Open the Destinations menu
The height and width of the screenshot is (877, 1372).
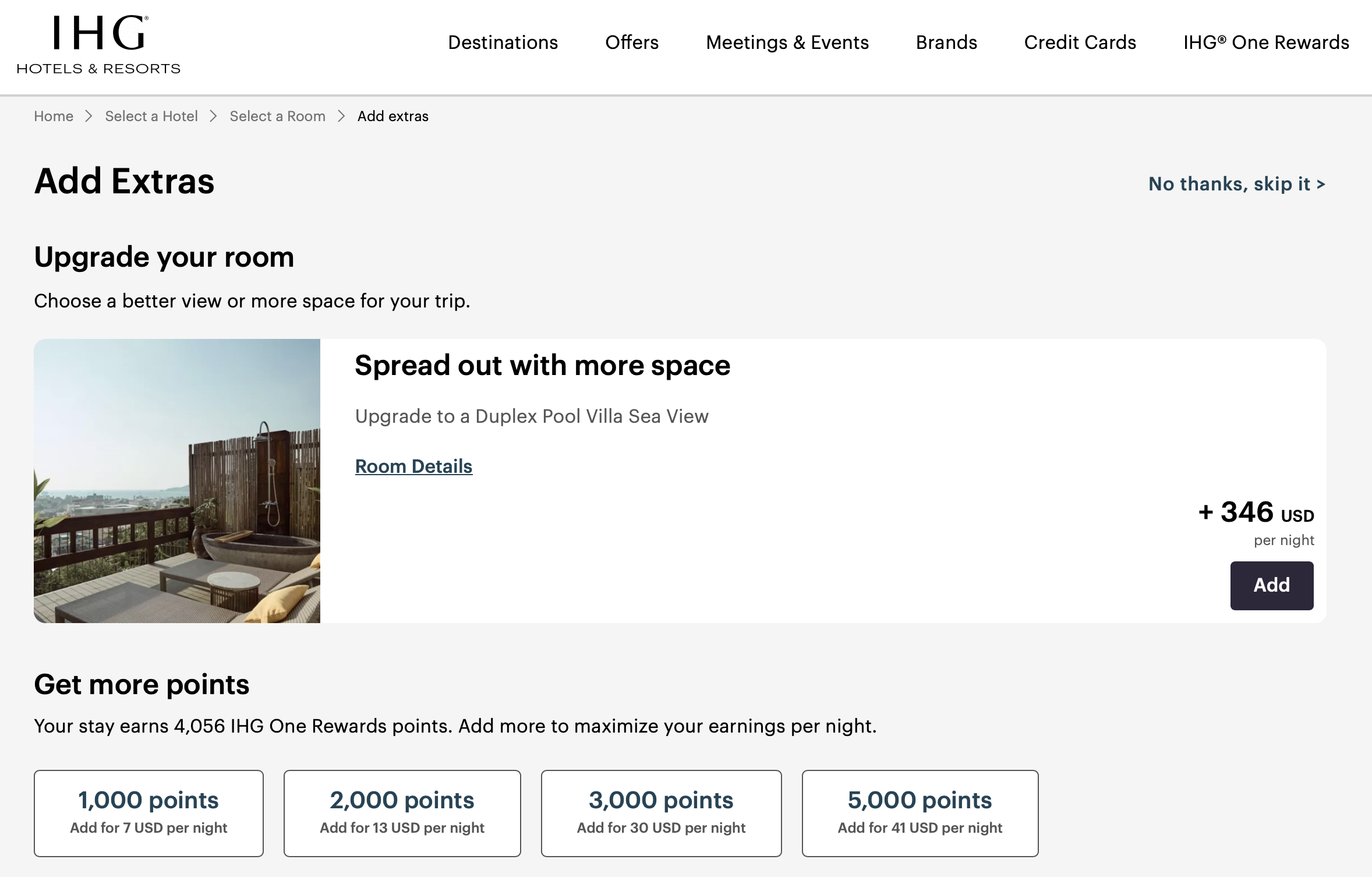(x=503, y=43)
